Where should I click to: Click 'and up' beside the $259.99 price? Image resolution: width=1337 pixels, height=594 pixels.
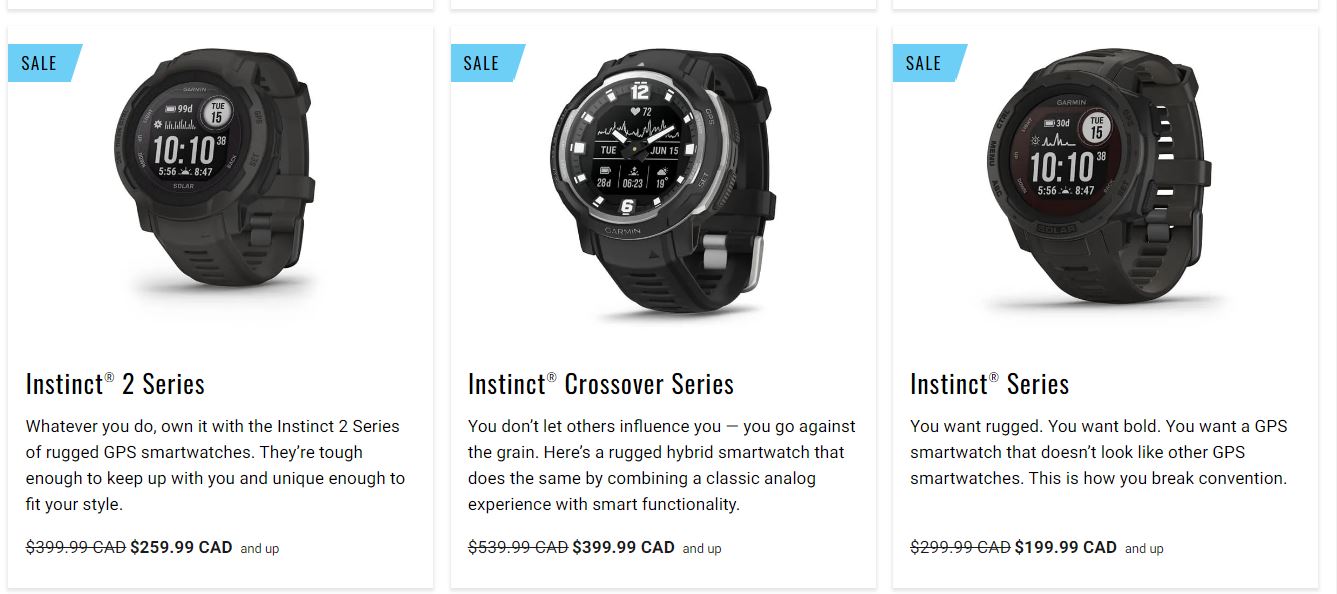click(x=260, y=549)
